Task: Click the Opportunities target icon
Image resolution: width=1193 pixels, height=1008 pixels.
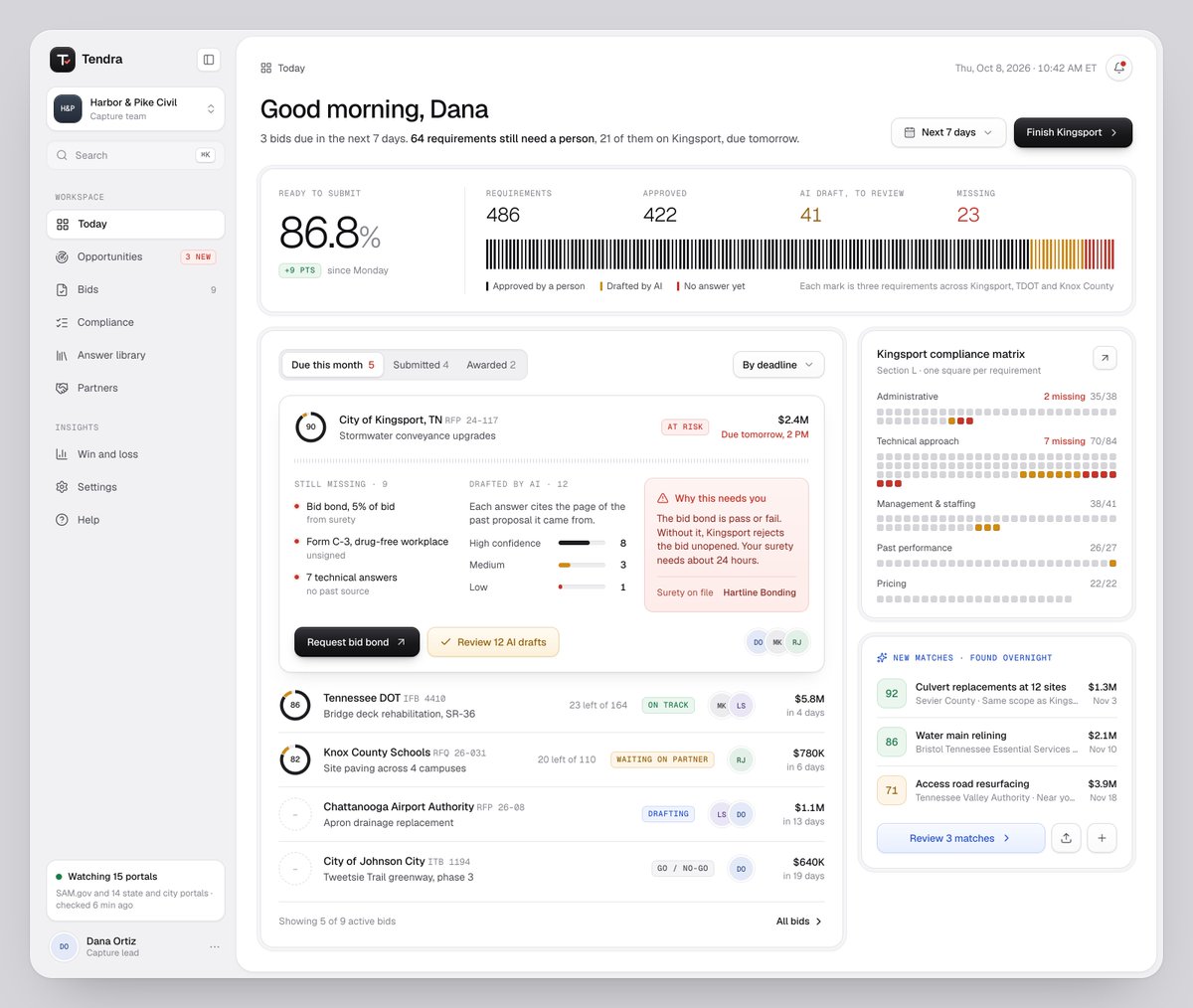Action: coord(63,257)
